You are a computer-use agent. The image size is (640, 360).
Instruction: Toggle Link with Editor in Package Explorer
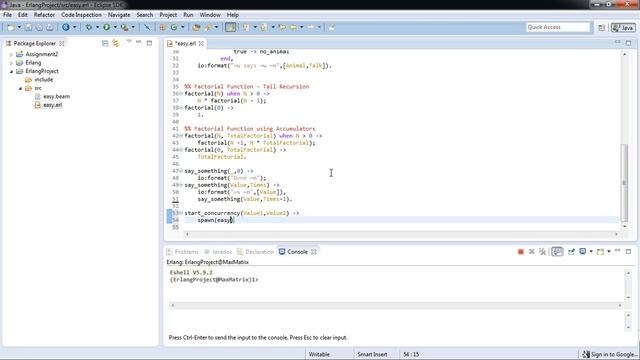[116, 43]
